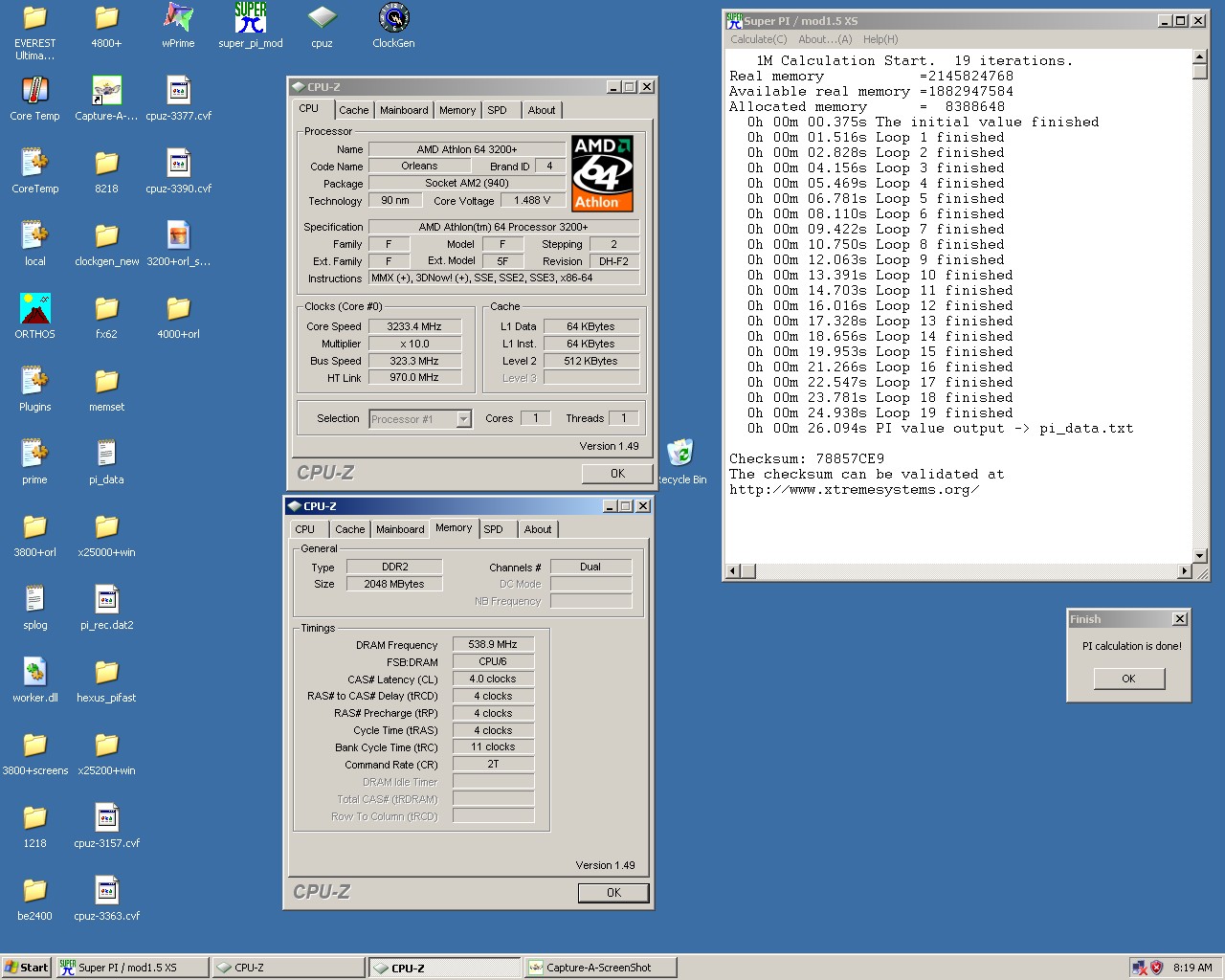Click the Core Speed 3233.4 MHz field

pyautogui.click(x=414, y=326)
